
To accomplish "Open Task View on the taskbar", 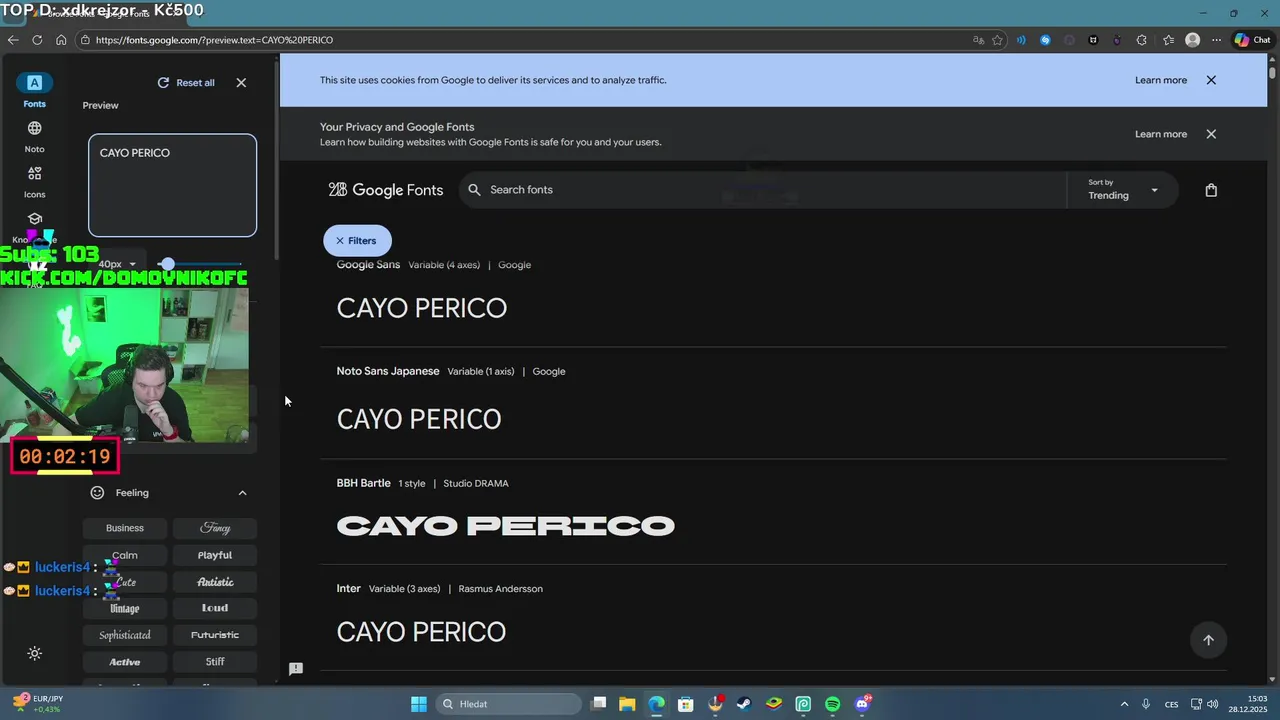I will 598,704.
